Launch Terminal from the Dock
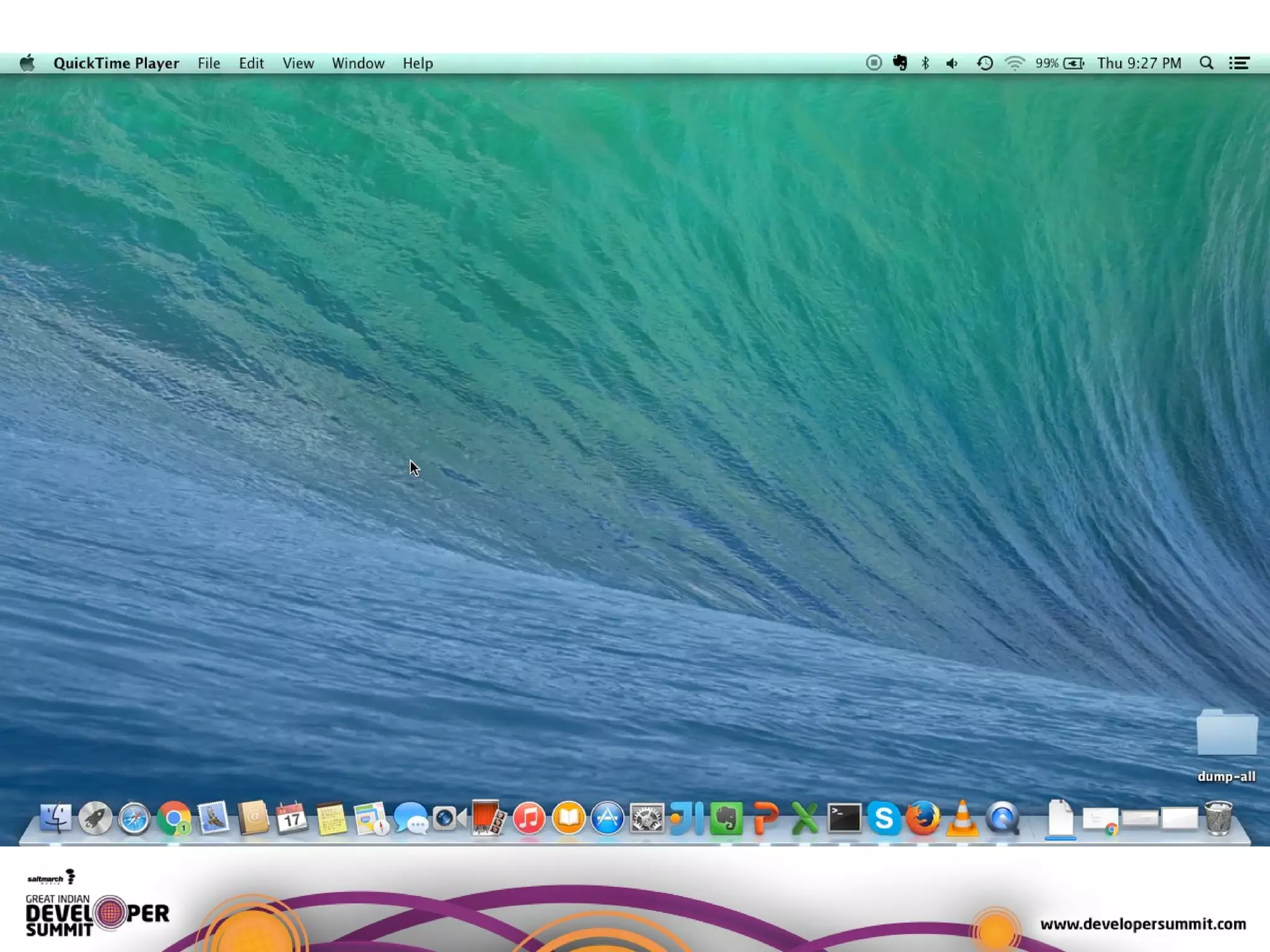Image resolution: width=1270 pixels, height=952 pixels. click(x=844, y=818)
